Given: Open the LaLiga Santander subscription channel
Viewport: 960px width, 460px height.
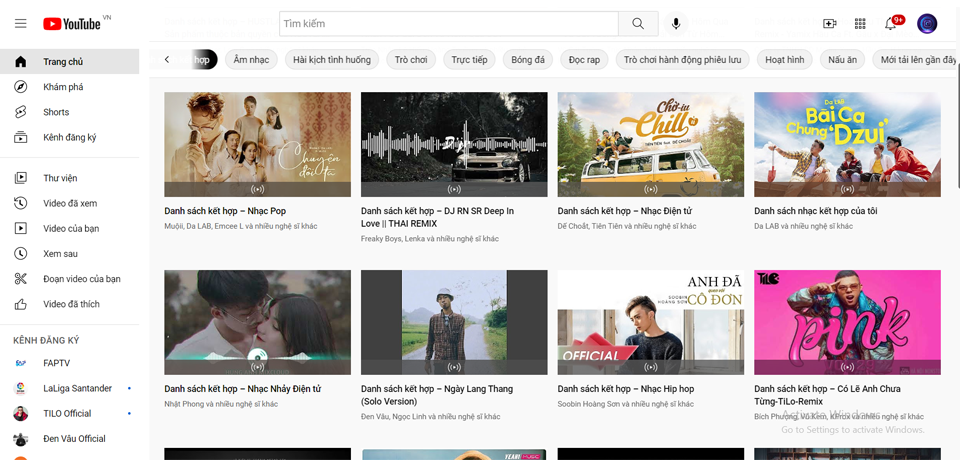Looking at the screenshot, I should (69, 388).
